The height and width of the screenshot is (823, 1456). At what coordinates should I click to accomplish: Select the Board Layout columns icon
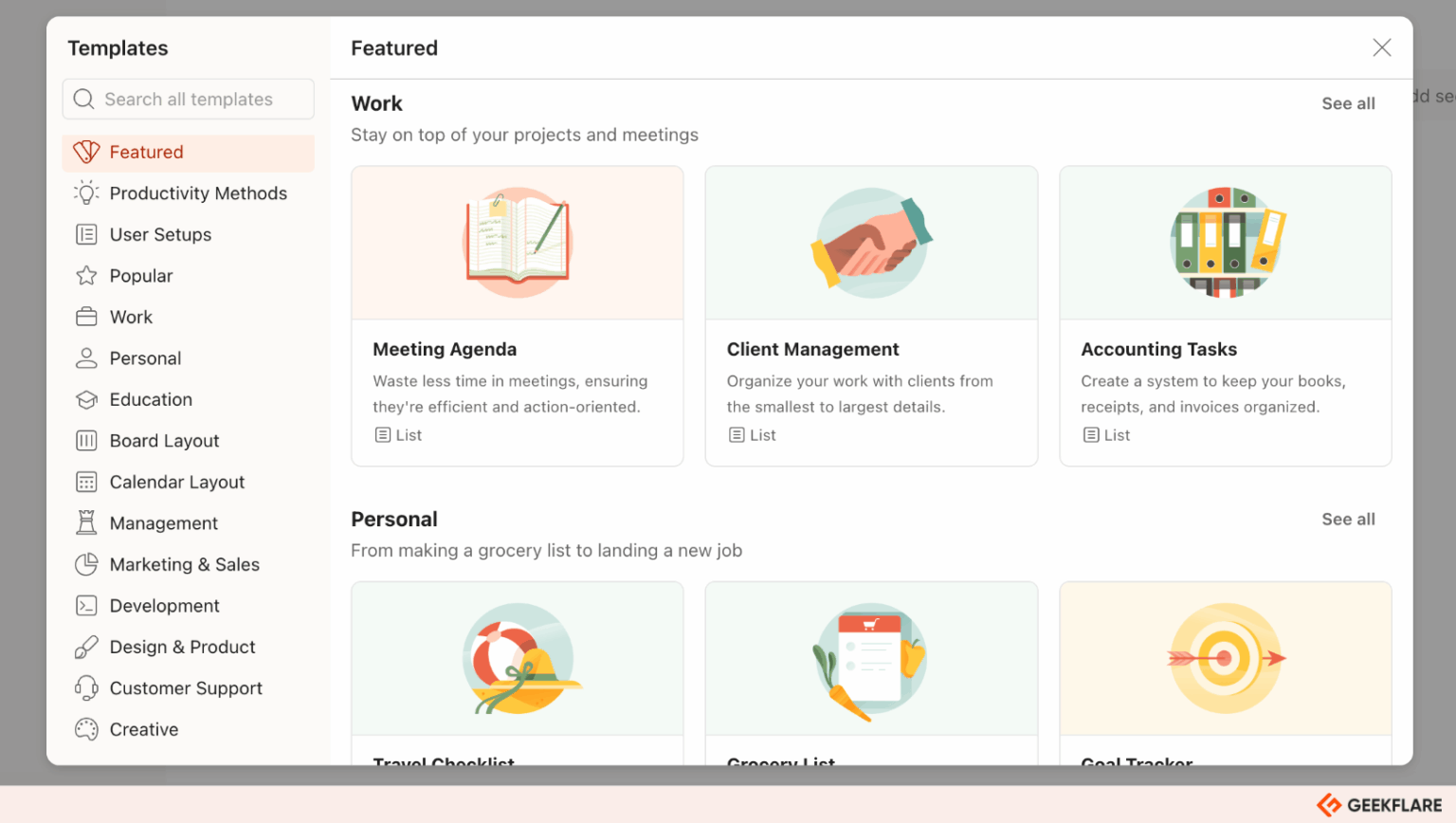tap(86, 440)
